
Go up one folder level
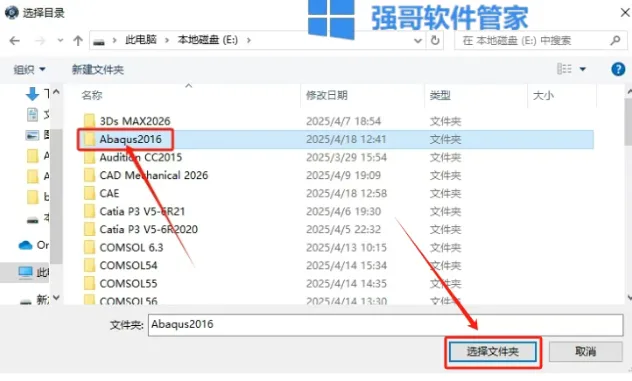tap(78, 41)
